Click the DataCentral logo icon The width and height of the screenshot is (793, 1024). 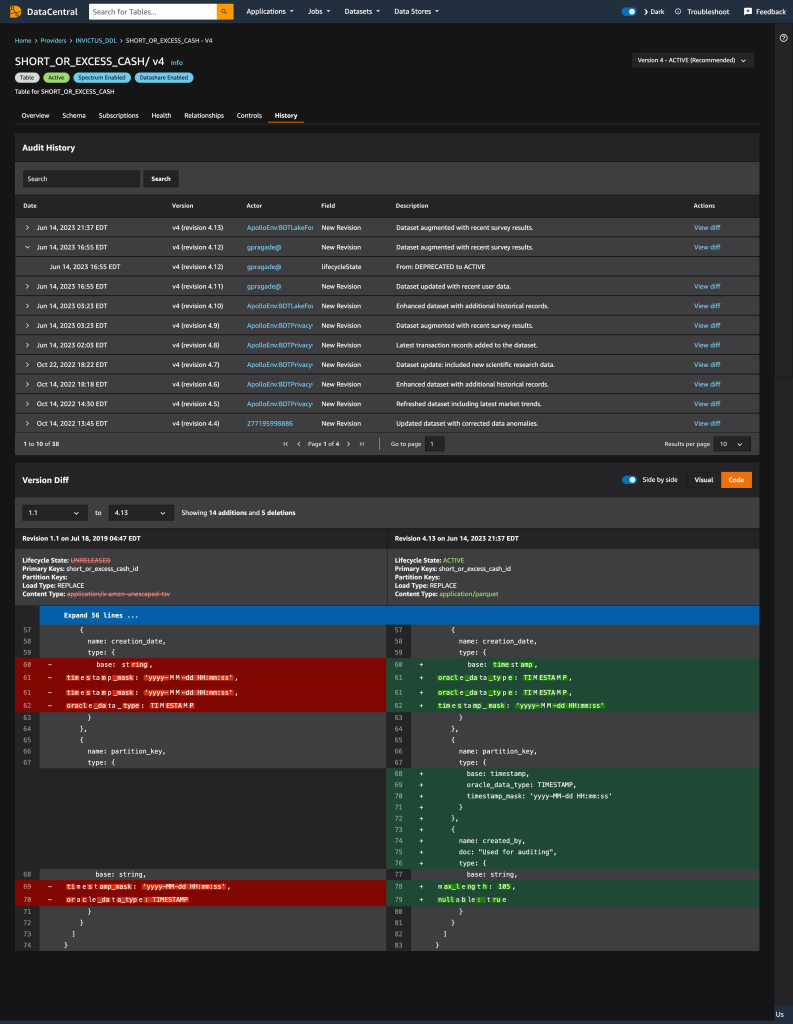coord(15,12)
